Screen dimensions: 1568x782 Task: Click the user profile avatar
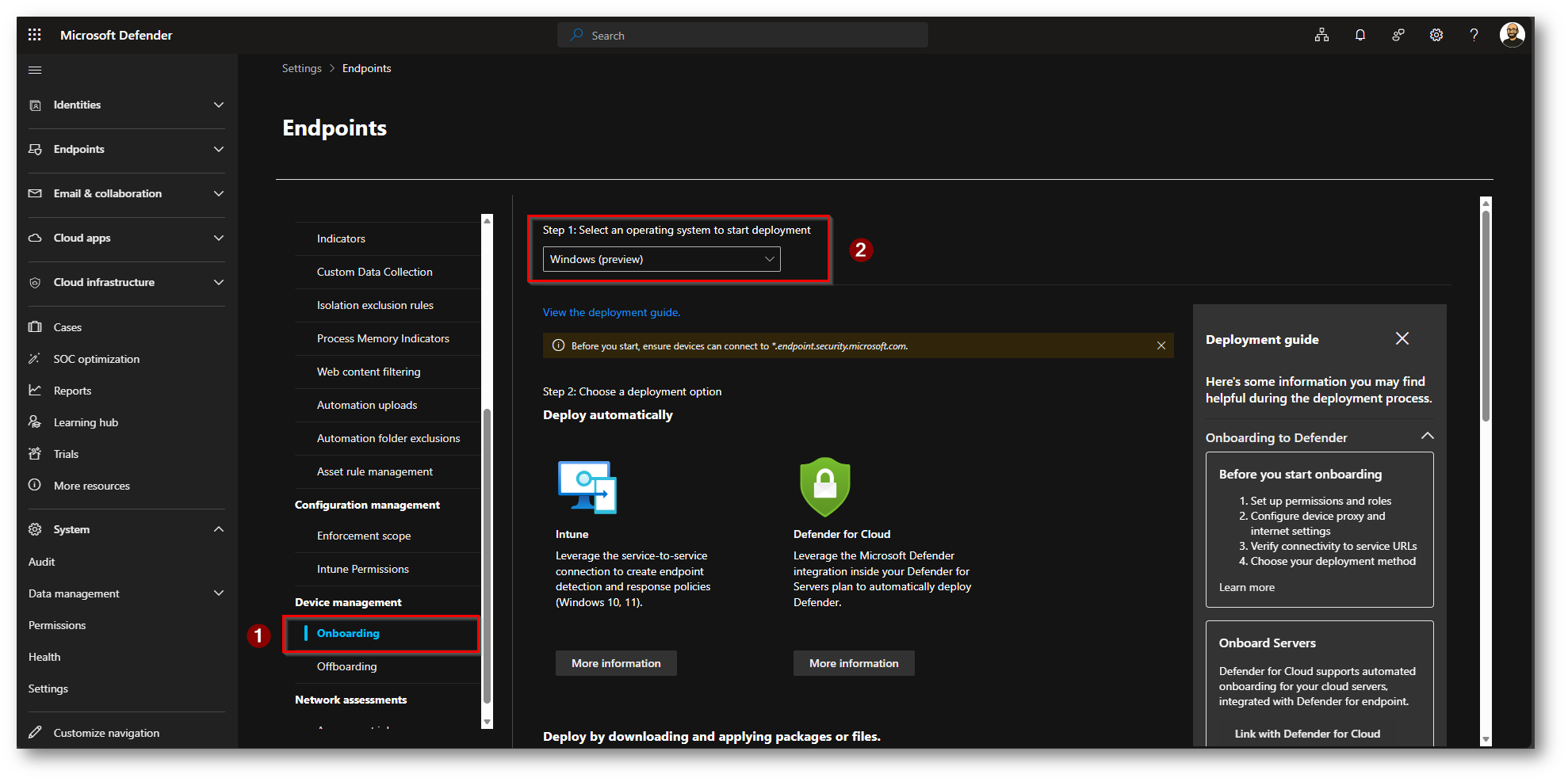click(x=1512, y=35)
